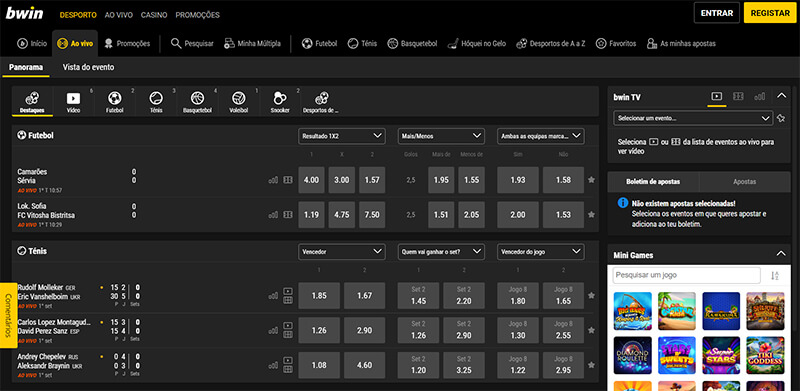The image size is (800, 391).
Task: Switch bwin TV to video view icon
Action: (717, 96)
